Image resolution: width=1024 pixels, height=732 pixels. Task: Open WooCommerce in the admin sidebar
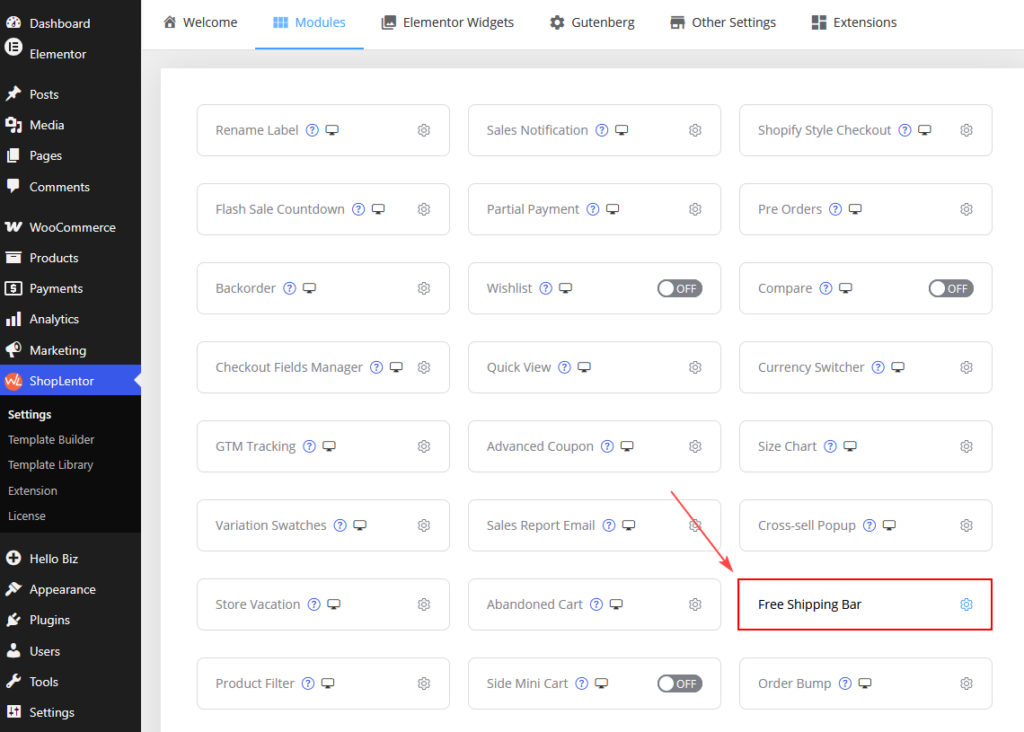click(71, 227)
